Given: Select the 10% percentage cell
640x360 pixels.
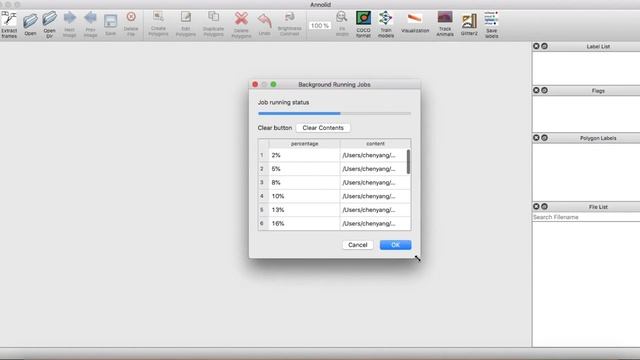Looking at the screenshot, I should [304, 196].
